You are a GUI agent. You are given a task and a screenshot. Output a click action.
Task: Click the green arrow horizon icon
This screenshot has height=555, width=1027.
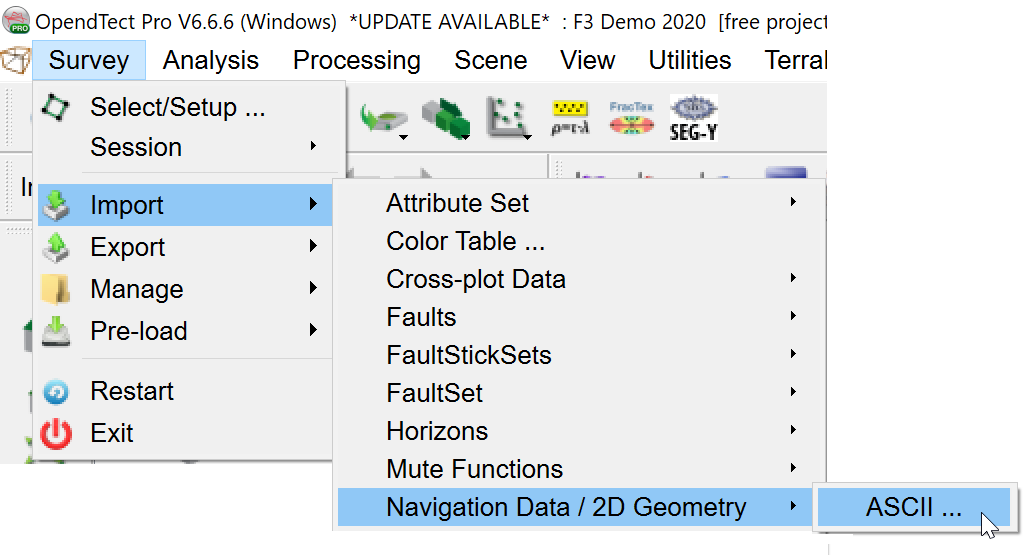[x=381, y=118]
